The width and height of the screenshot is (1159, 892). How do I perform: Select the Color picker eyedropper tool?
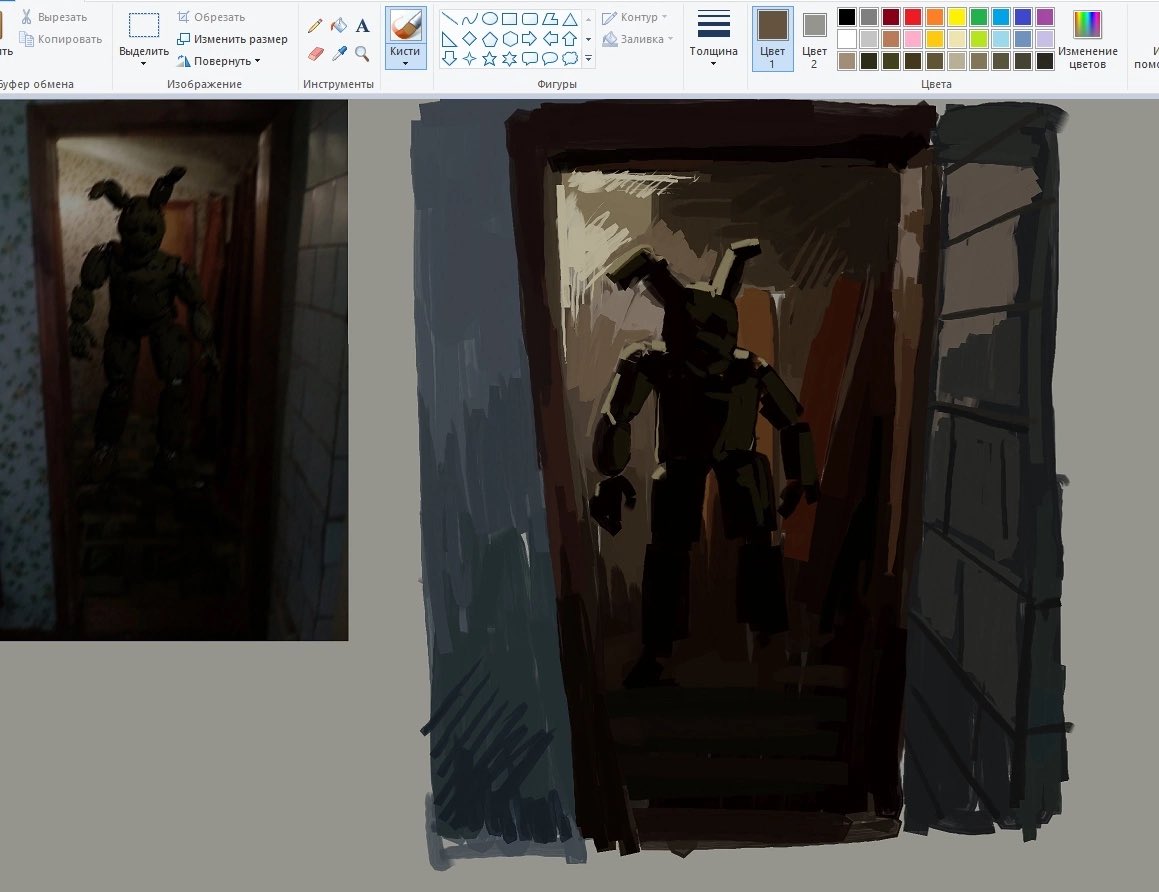(x=339, y=53)
